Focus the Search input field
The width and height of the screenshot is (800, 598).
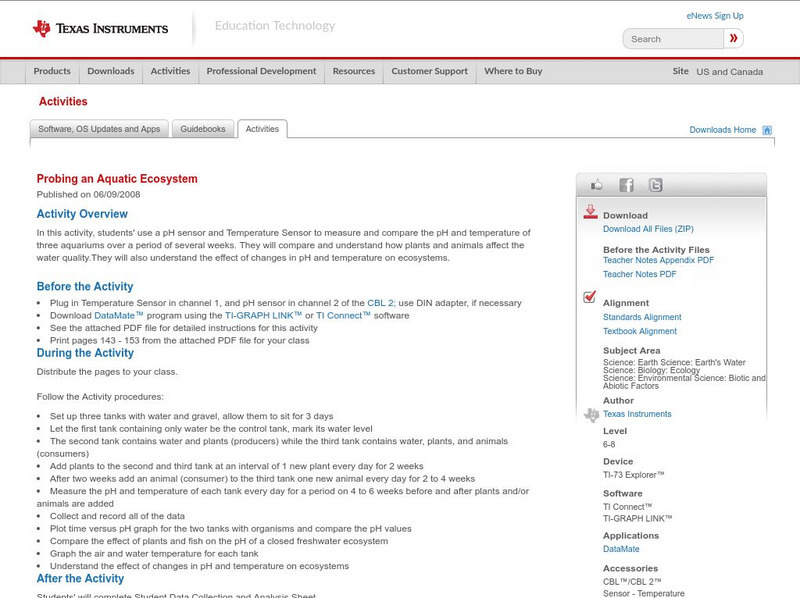point(673,39)
